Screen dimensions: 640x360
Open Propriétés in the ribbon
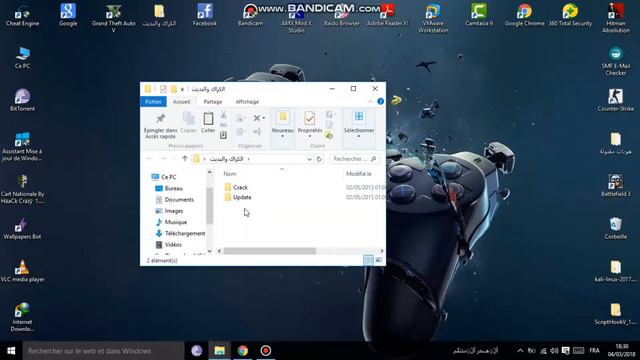(310, 124)
